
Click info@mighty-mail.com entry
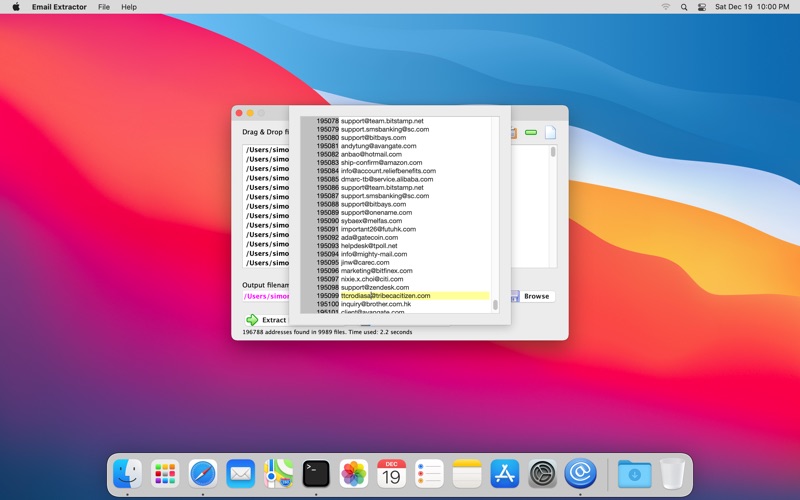(x=374, y=254)
